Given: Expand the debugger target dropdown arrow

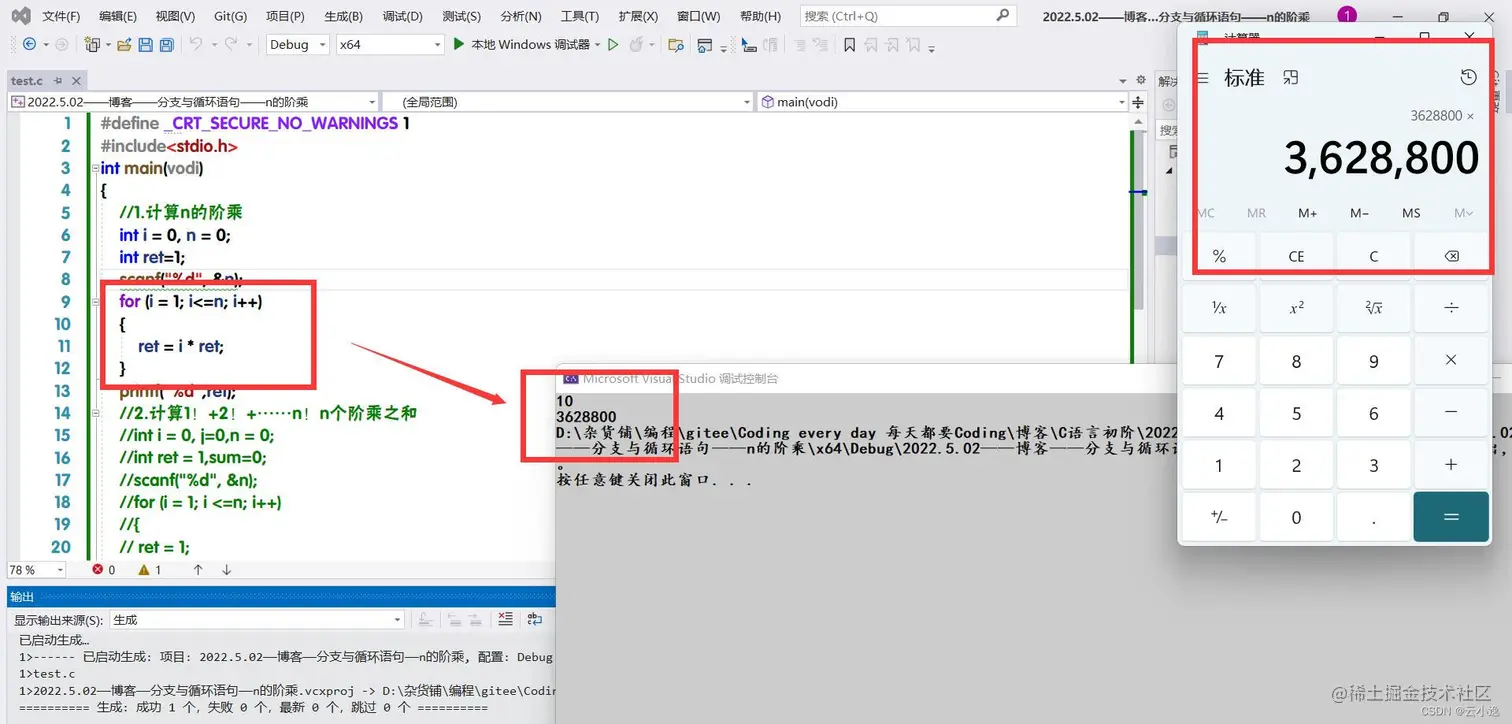Looking at the screenshot, I should pos(598,44).
